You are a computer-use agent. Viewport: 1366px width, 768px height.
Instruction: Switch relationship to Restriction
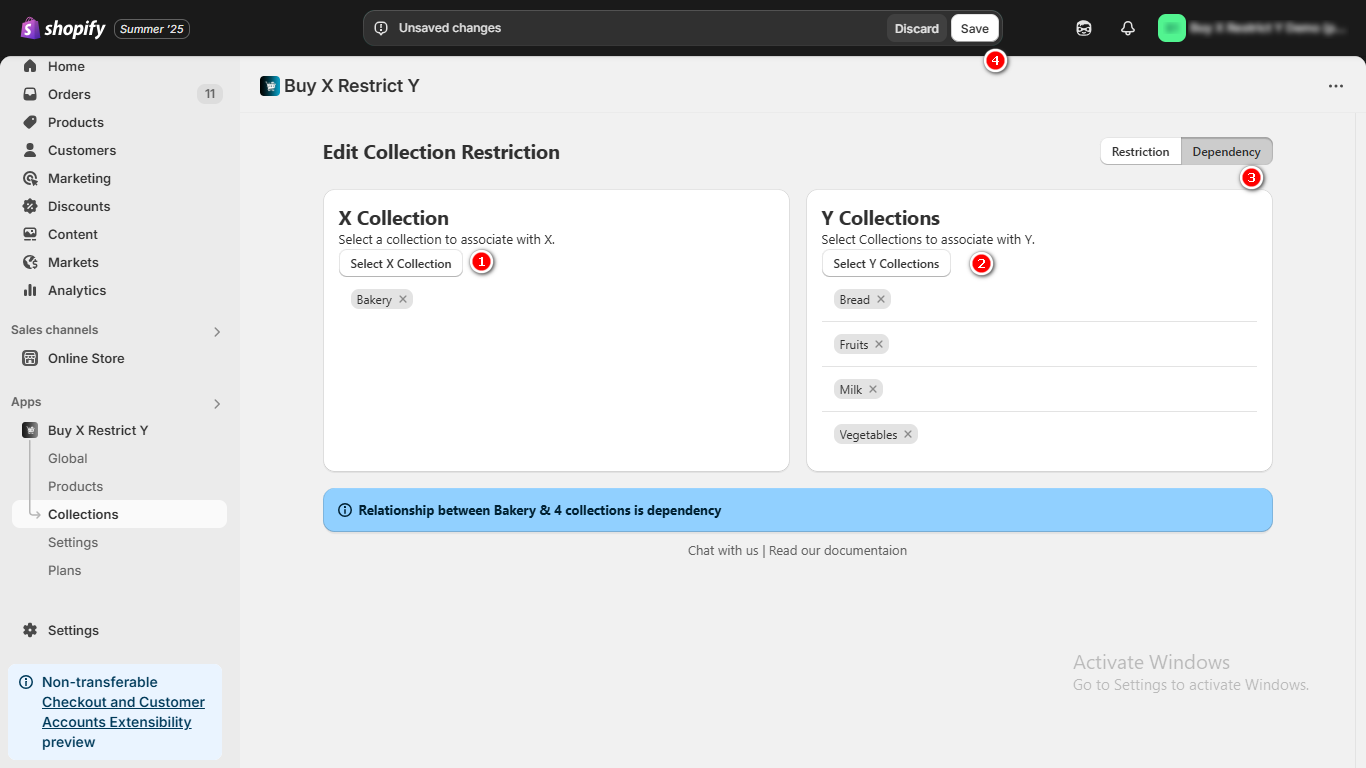(x=1140, y=152)
